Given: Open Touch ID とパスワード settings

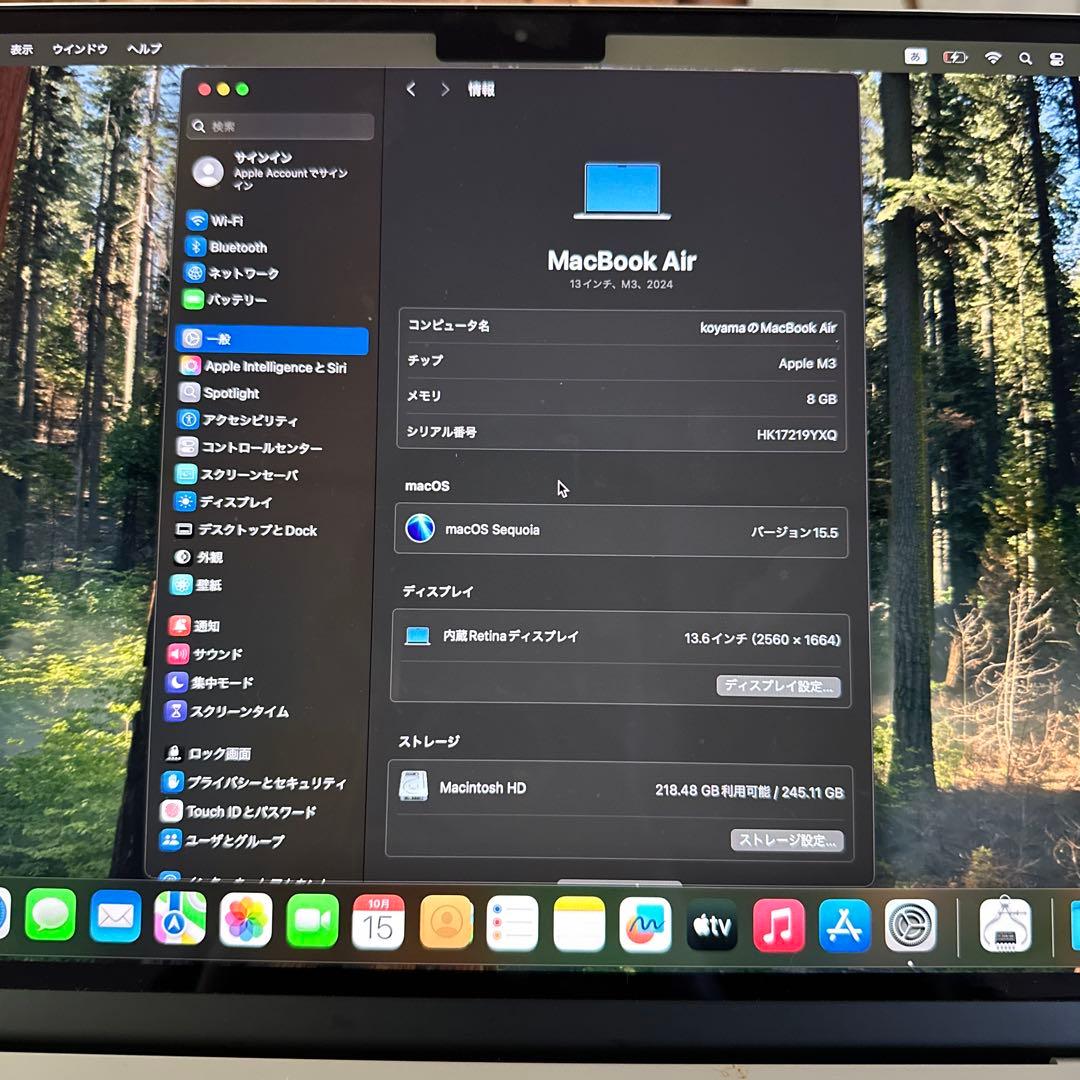Looking at the screenshot, I should 250,812.
